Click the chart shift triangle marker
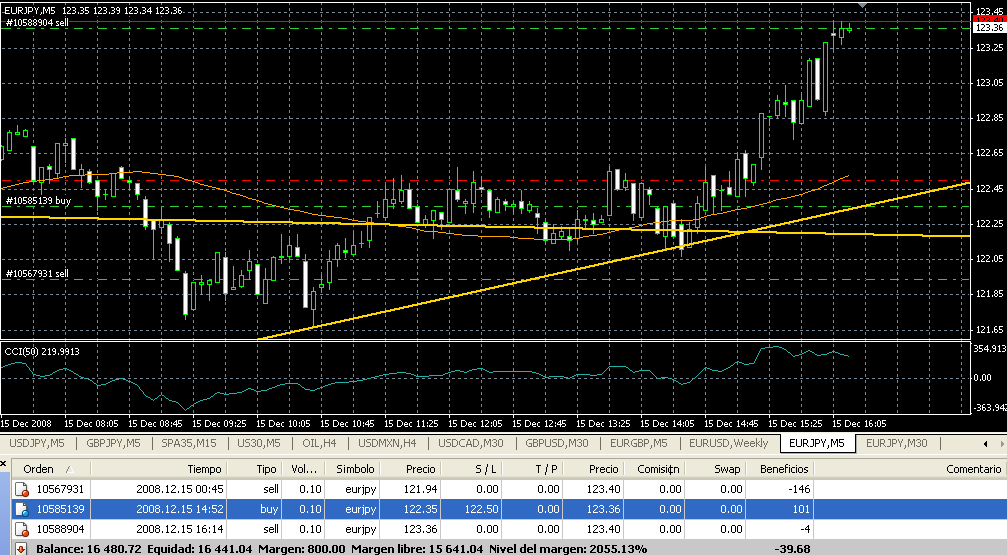This screenshot has height=555, width=1007. [x=863, y=7]
